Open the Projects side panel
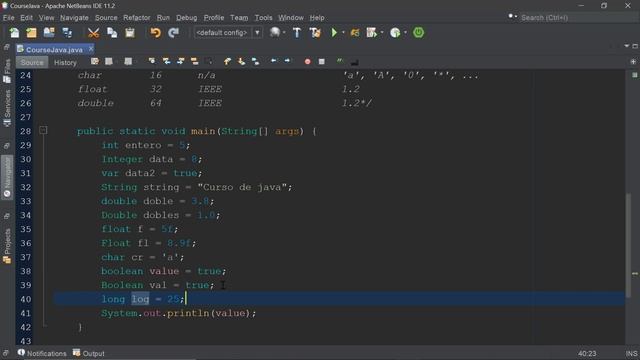The image size is (640, 360). click(x=7, y=246)
